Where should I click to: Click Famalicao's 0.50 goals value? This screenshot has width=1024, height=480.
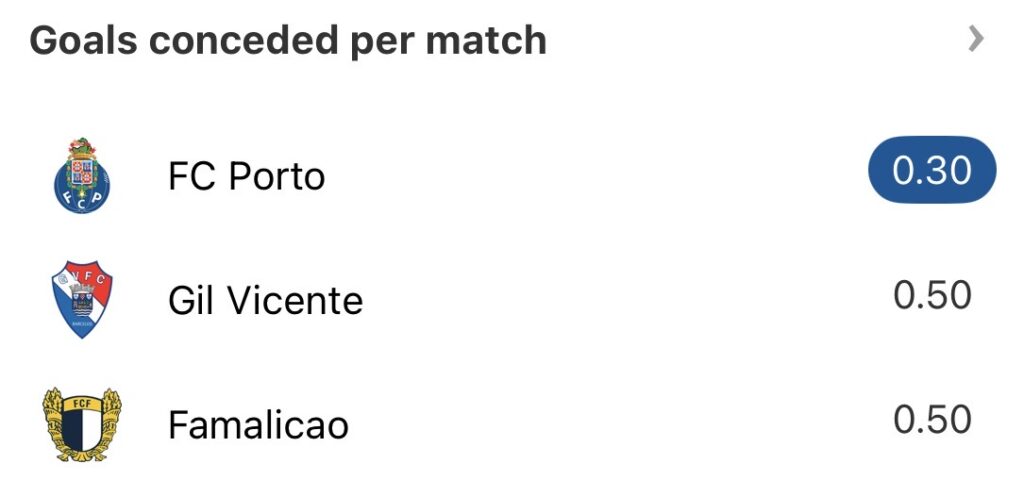click(x=932, y=420)
